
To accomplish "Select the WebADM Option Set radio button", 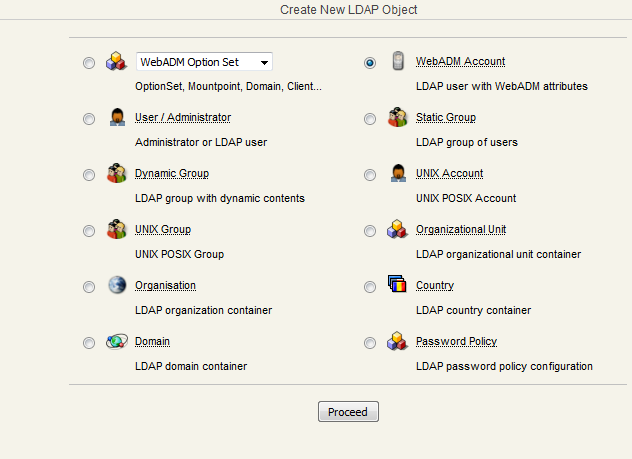I will coord(89,63).
